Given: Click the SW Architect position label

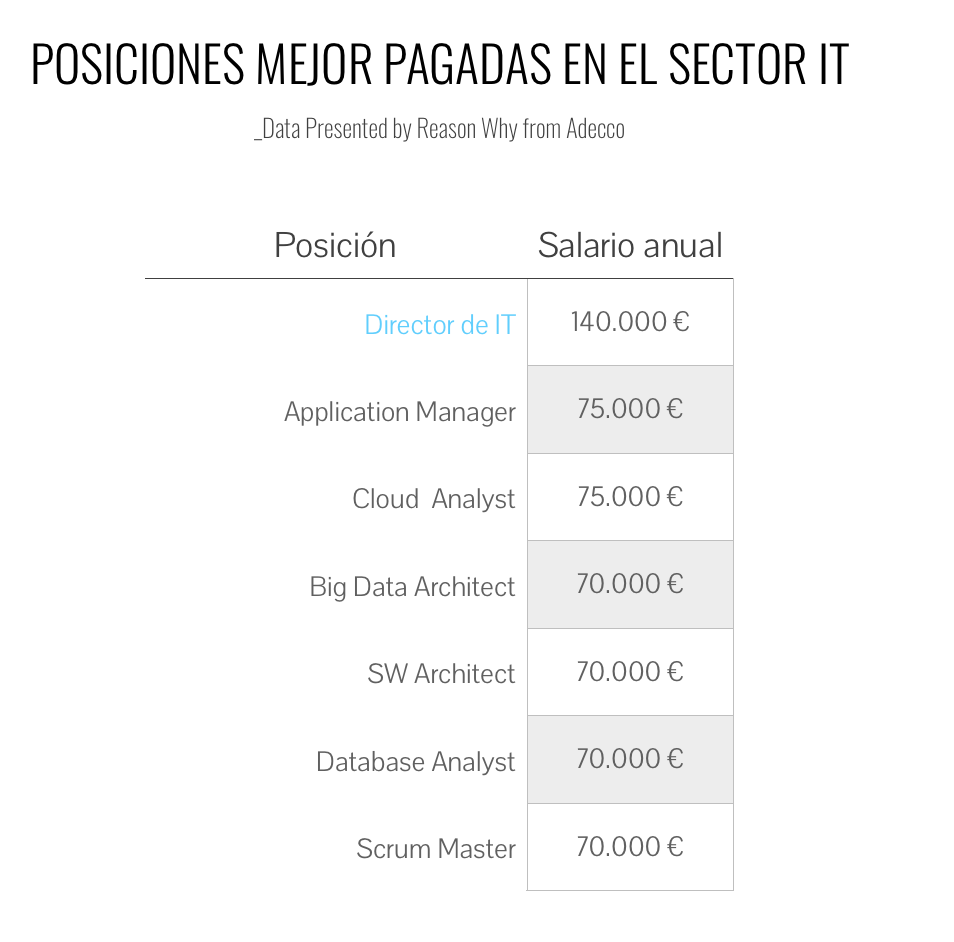Looking at the screenshot, I should point(441,674).
